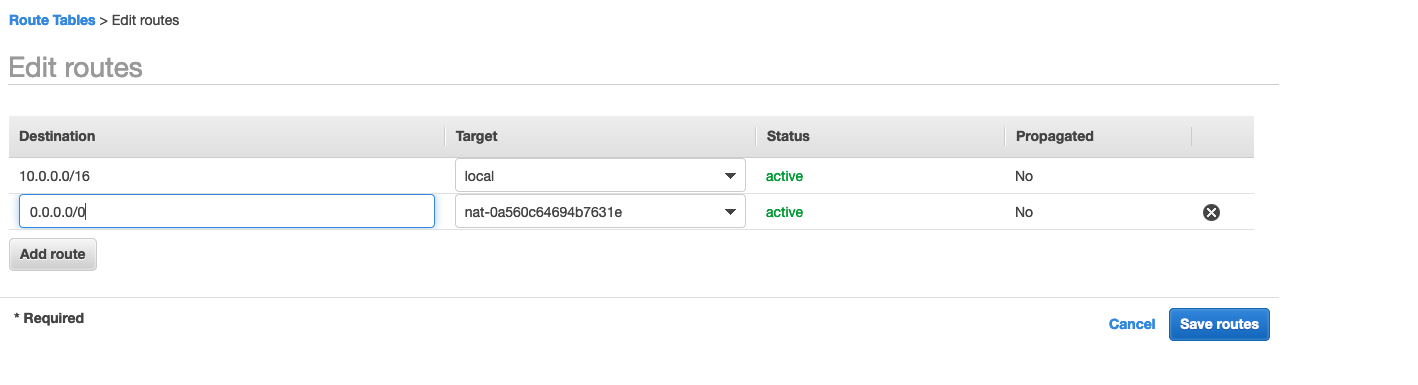Go back via Route Tables breadcrumb
The height and width of the screenshot is (385, 1418).
52,20
